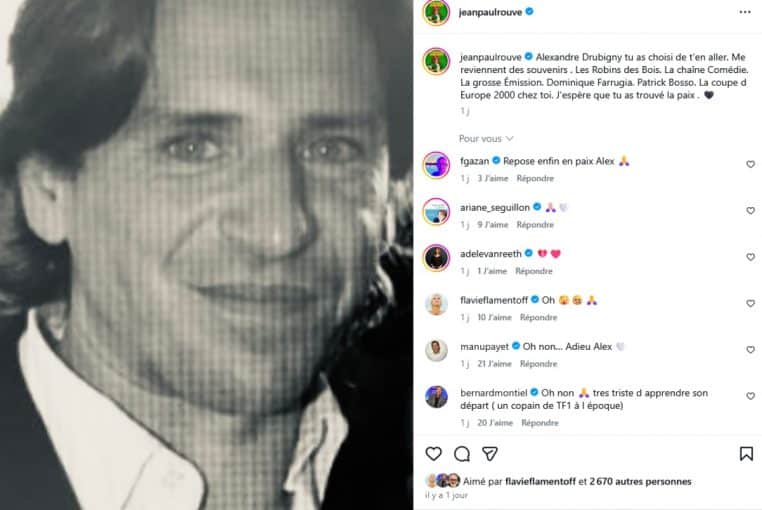Expand the 'Pour vous' comment sorting dropdown
The height and width of the screenshot is (510, 762).
point(487,138)
